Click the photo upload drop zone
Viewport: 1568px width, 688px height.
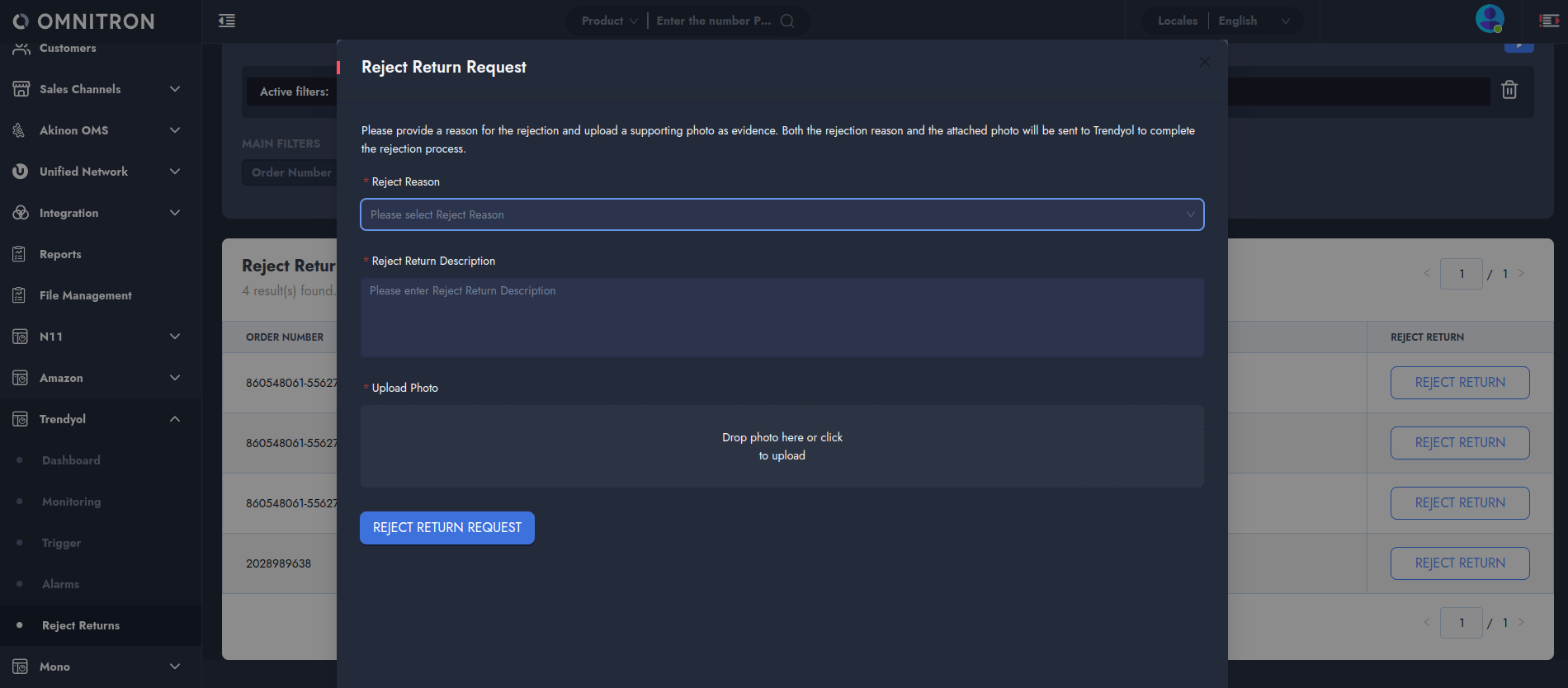[782, 446]
